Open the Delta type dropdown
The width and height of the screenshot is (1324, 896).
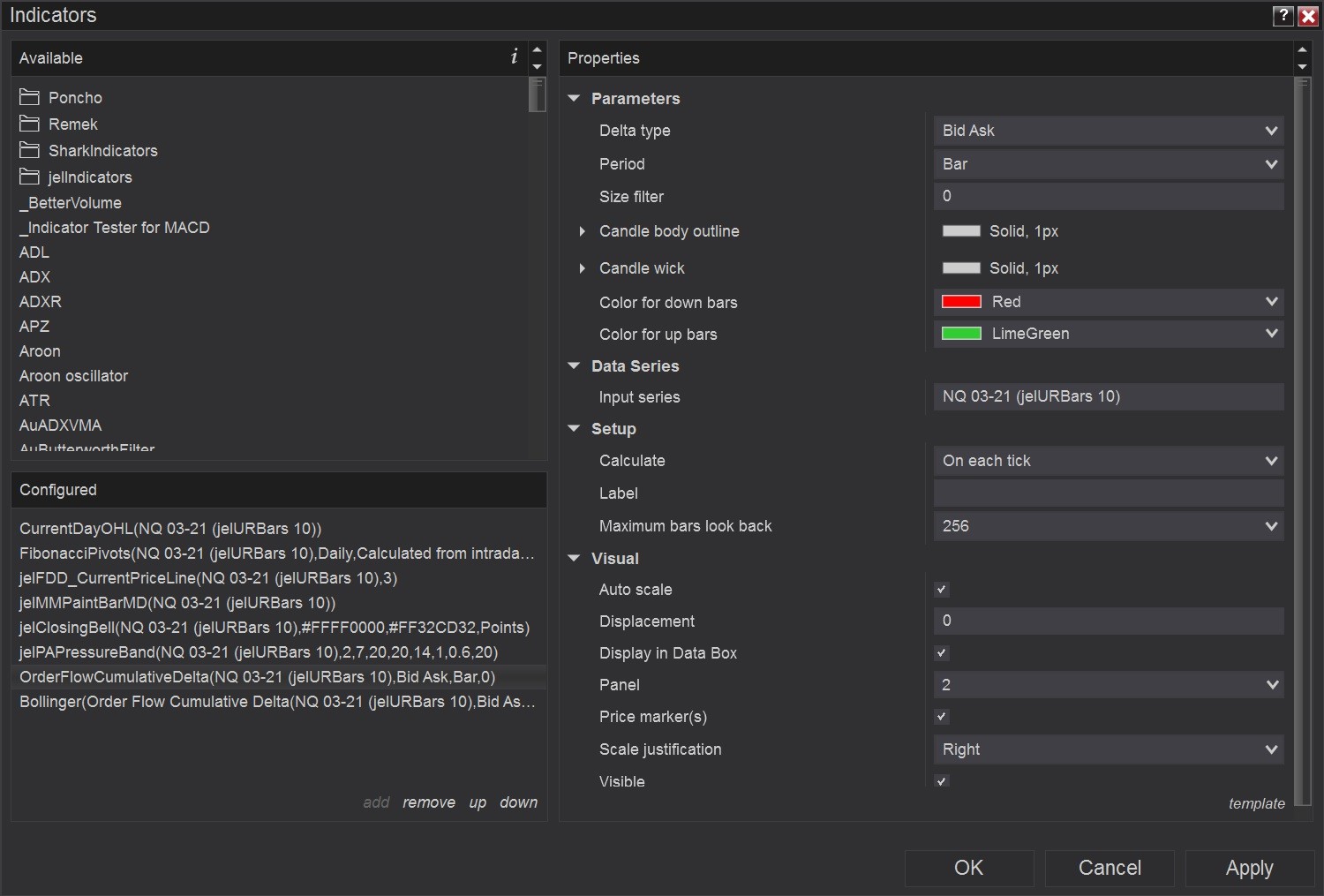[x=1108, y=131]
